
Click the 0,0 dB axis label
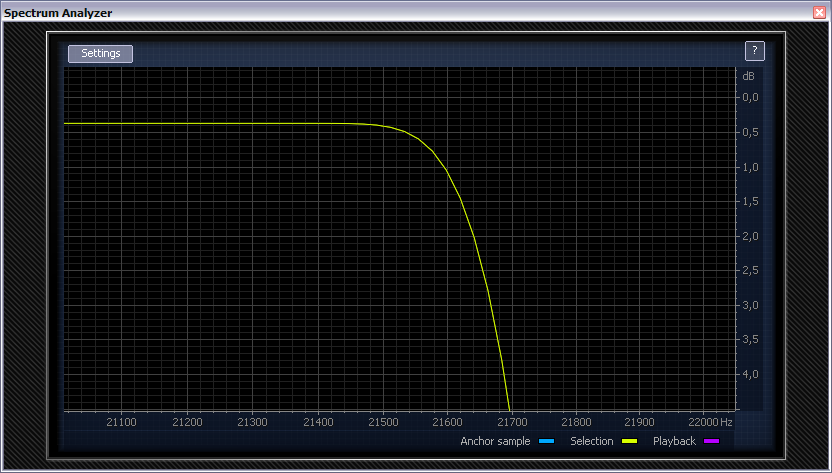(750, 97)
